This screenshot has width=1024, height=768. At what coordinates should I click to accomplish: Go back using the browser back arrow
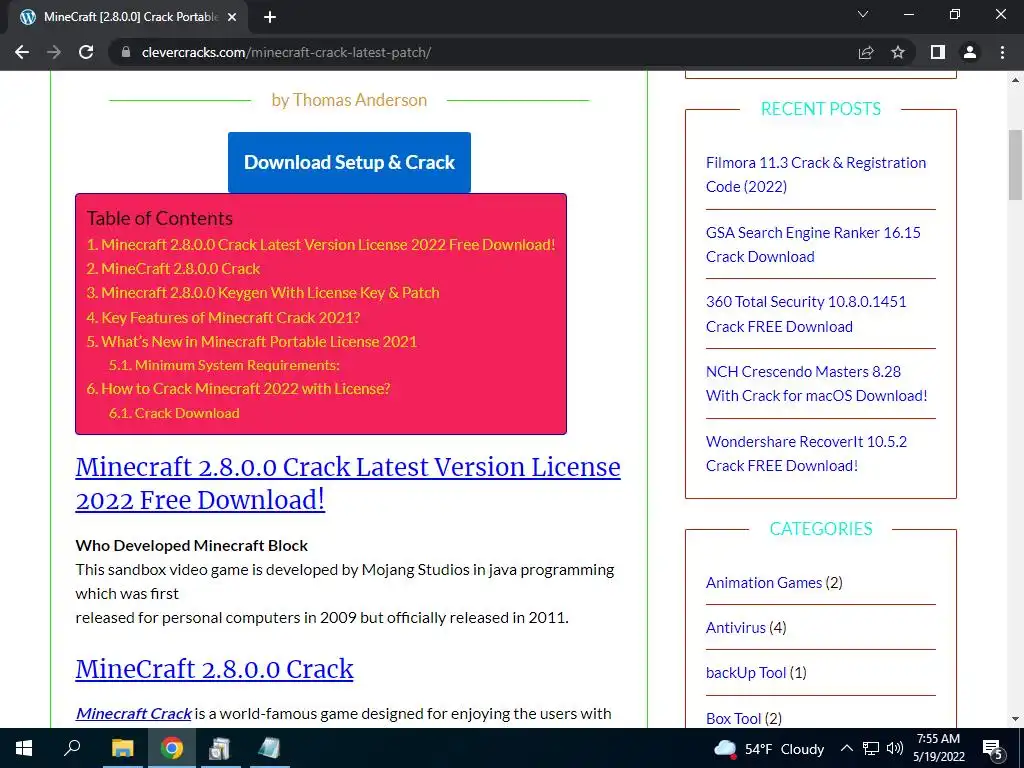coord(22,52)
